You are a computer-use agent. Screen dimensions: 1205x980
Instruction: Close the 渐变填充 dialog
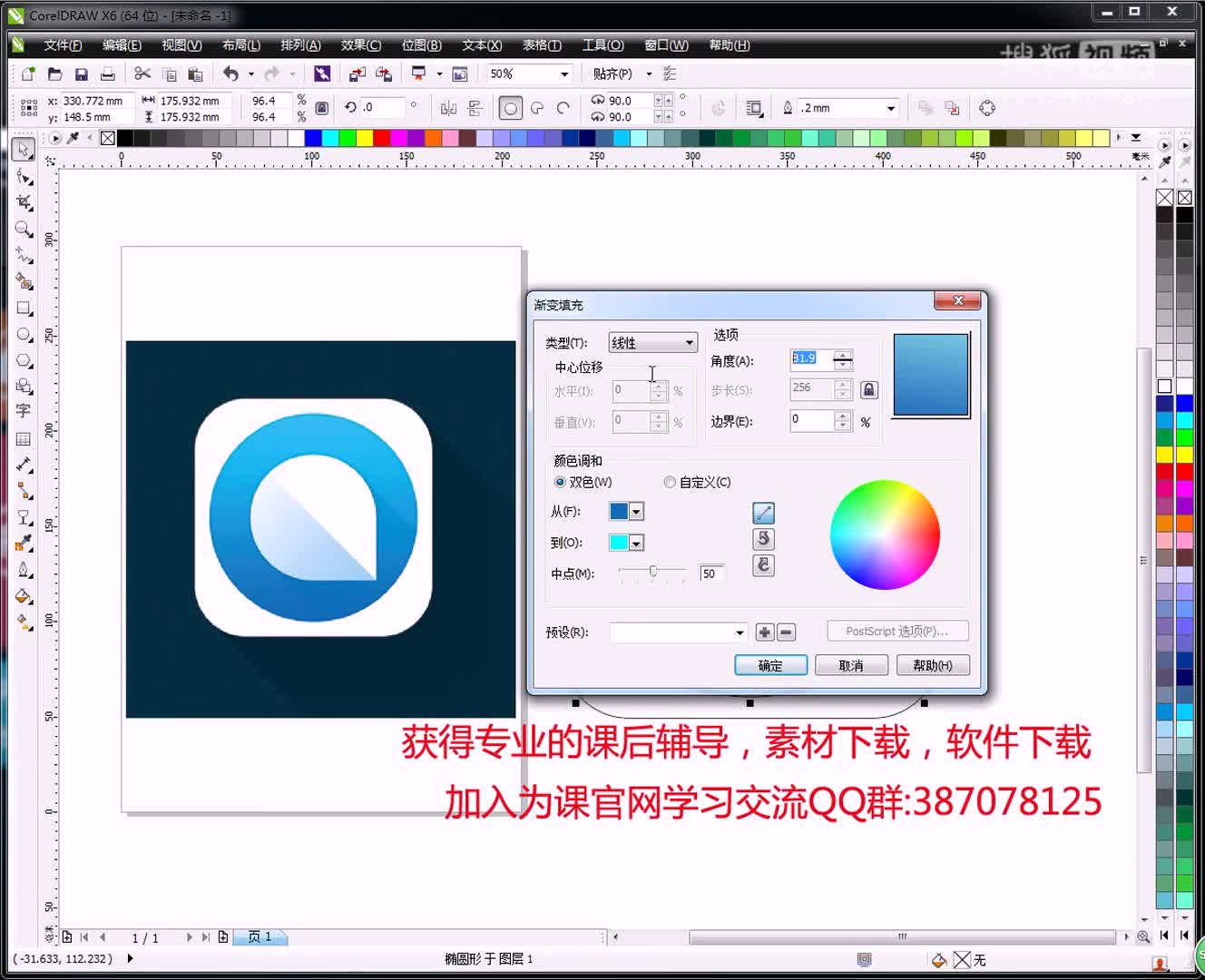click(x=957, y=301)
